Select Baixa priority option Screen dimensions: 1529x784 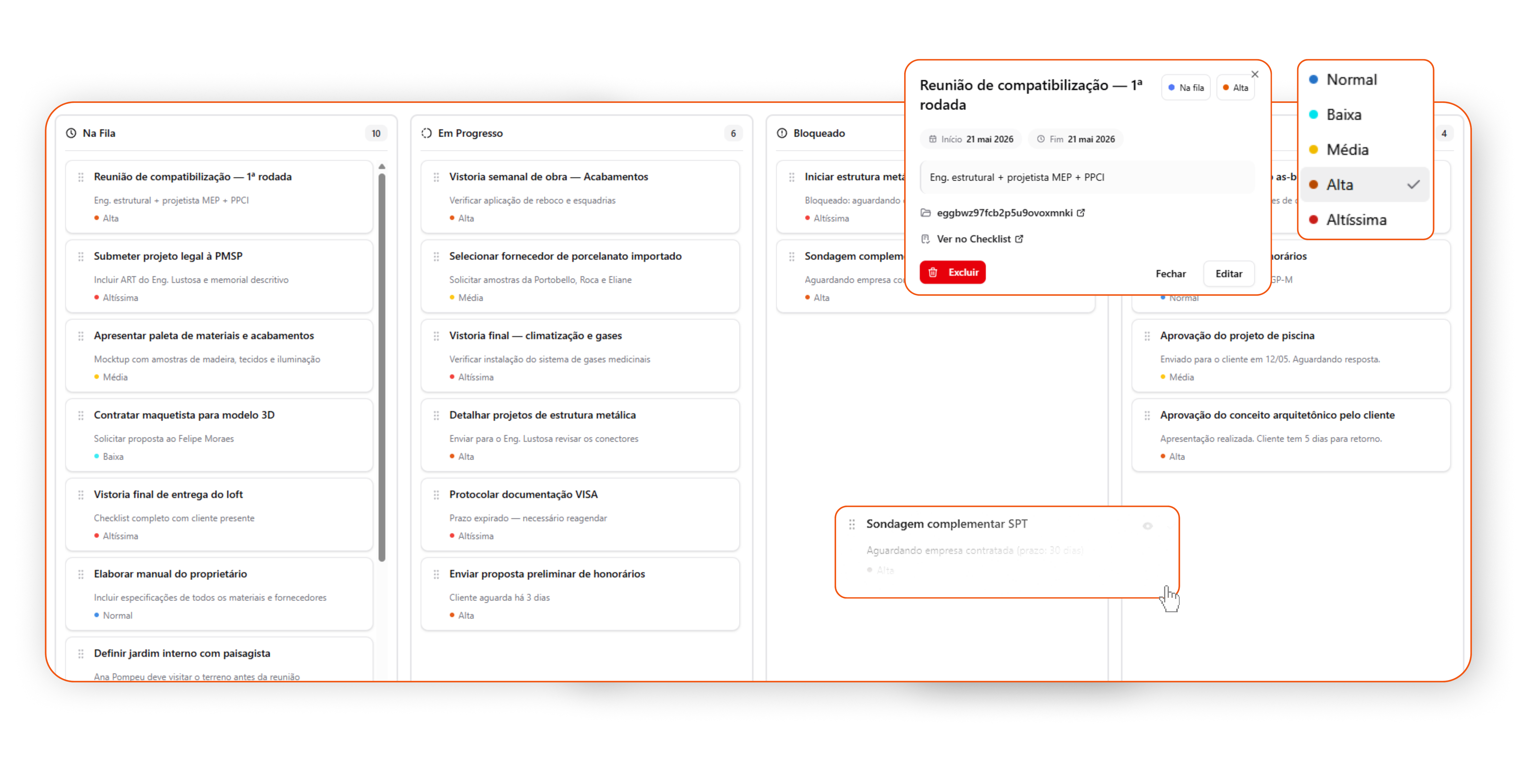[x=1365, y=115]
